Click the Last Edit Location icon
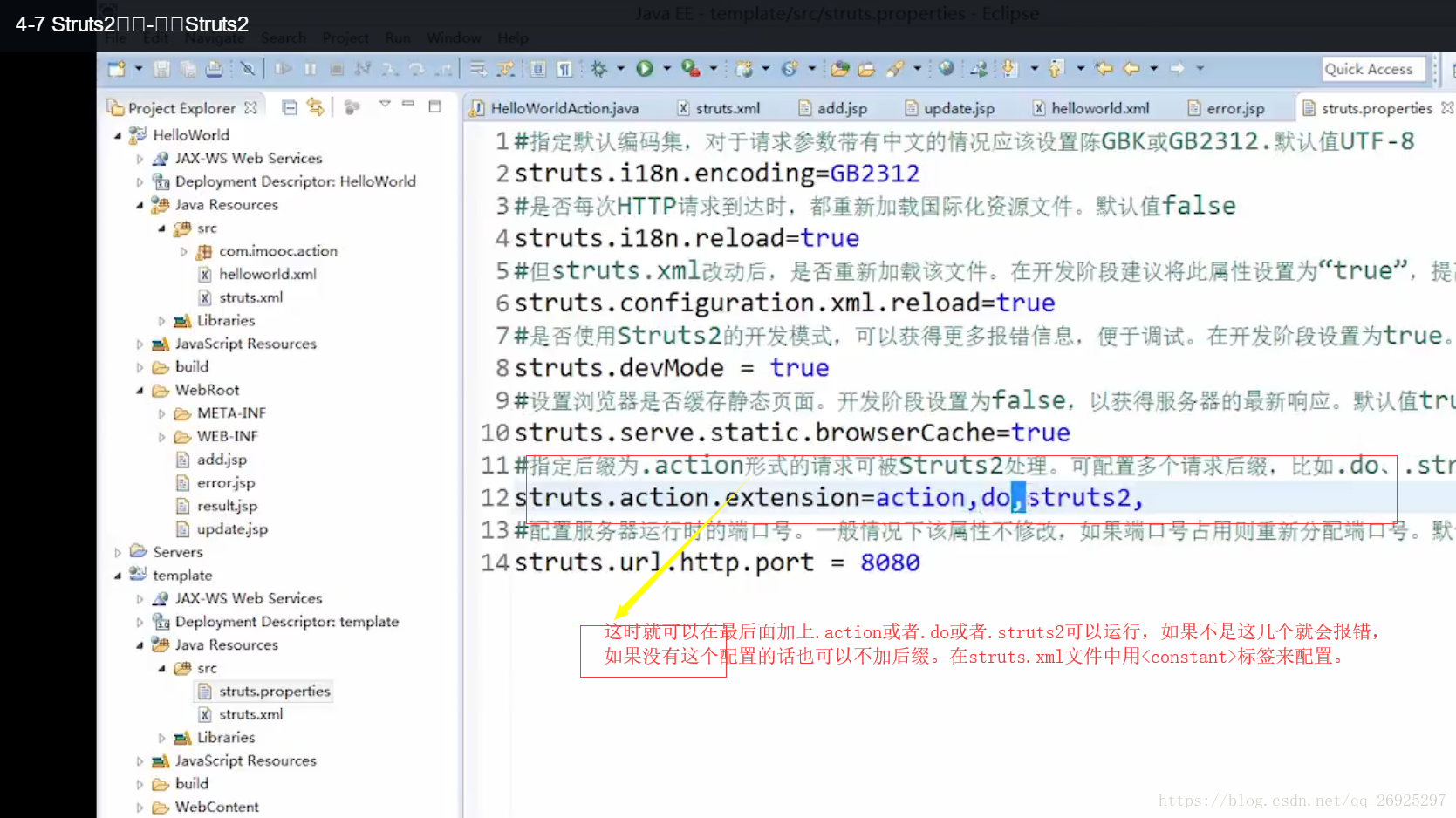This screenshot has width=1456, height=818. pyautogui.click(x=1104, y=68)
